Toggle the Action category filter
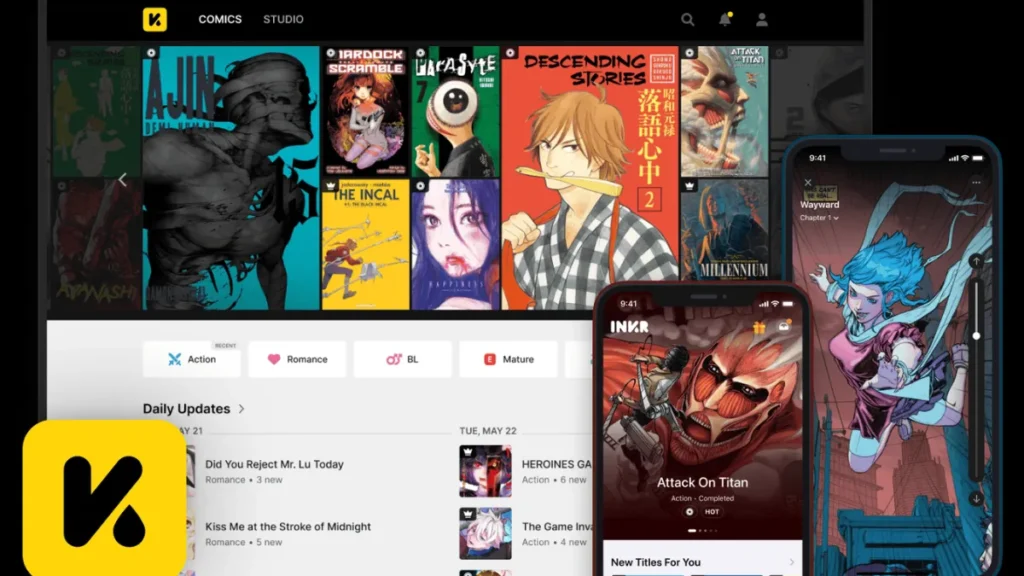Image resolution: width=1024 pixels, height=576 pixels. point(192,359)
